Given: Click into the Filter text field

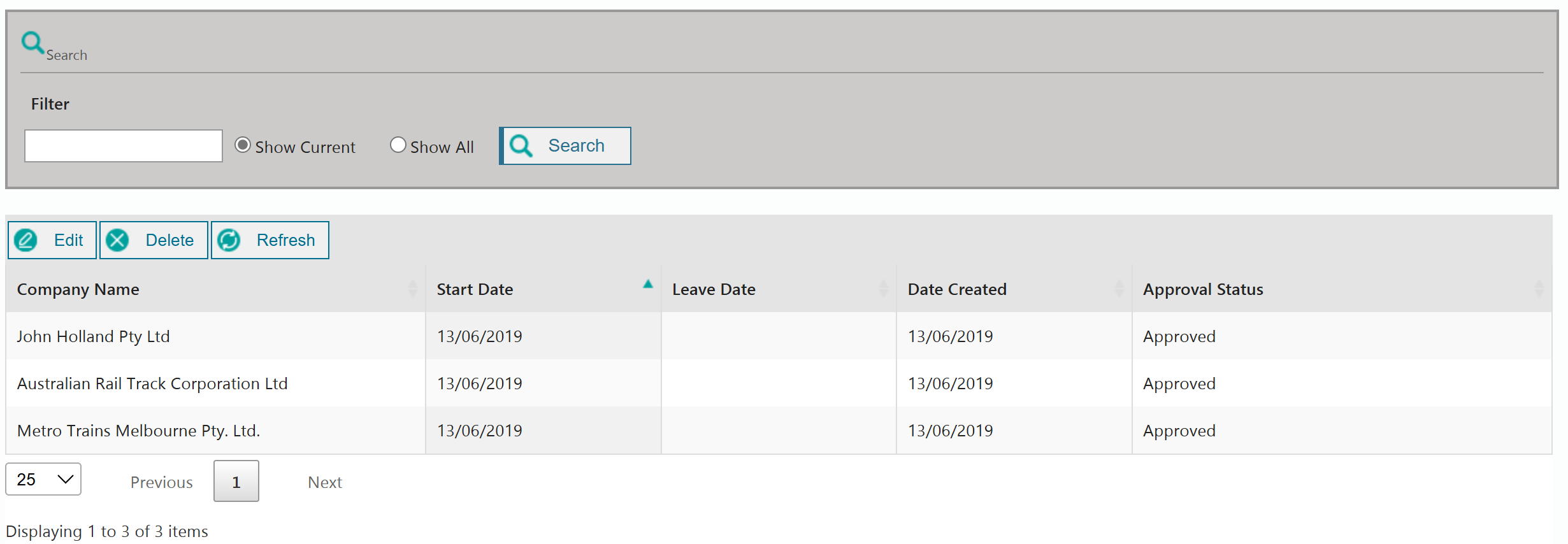Looking at the screenshot, I should click(x=124, y=146).
